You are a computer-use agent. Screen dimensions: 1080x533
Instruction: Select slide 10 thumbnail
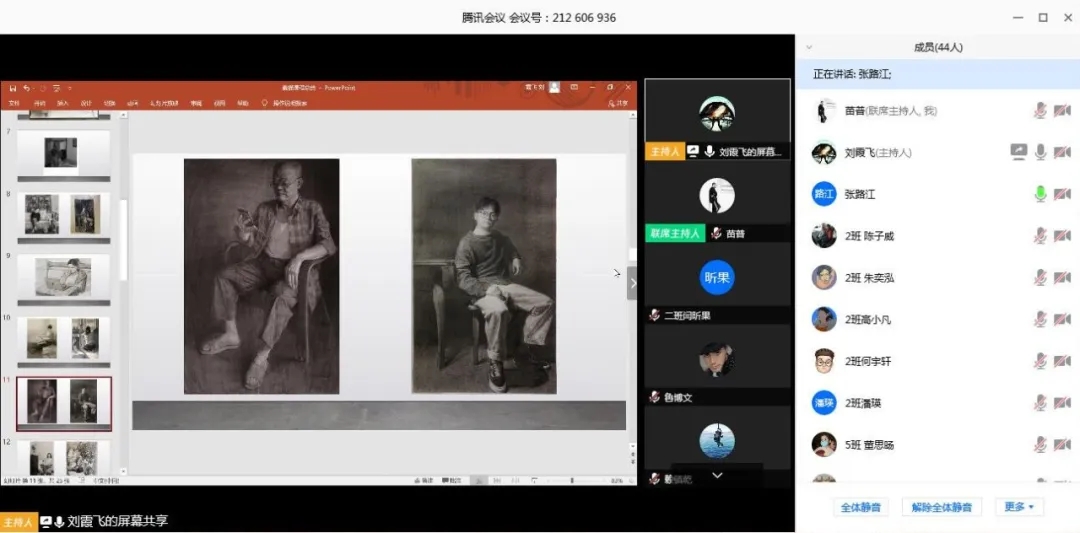pyautogui.click(x=63, y=341)
